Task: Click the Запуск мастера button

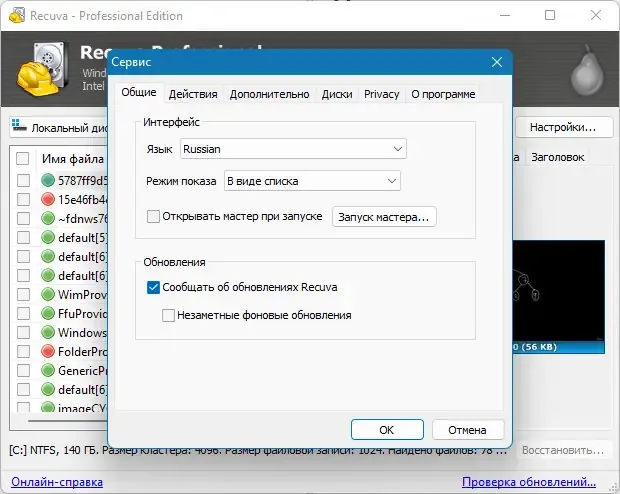Action: [x=384, y=217]
